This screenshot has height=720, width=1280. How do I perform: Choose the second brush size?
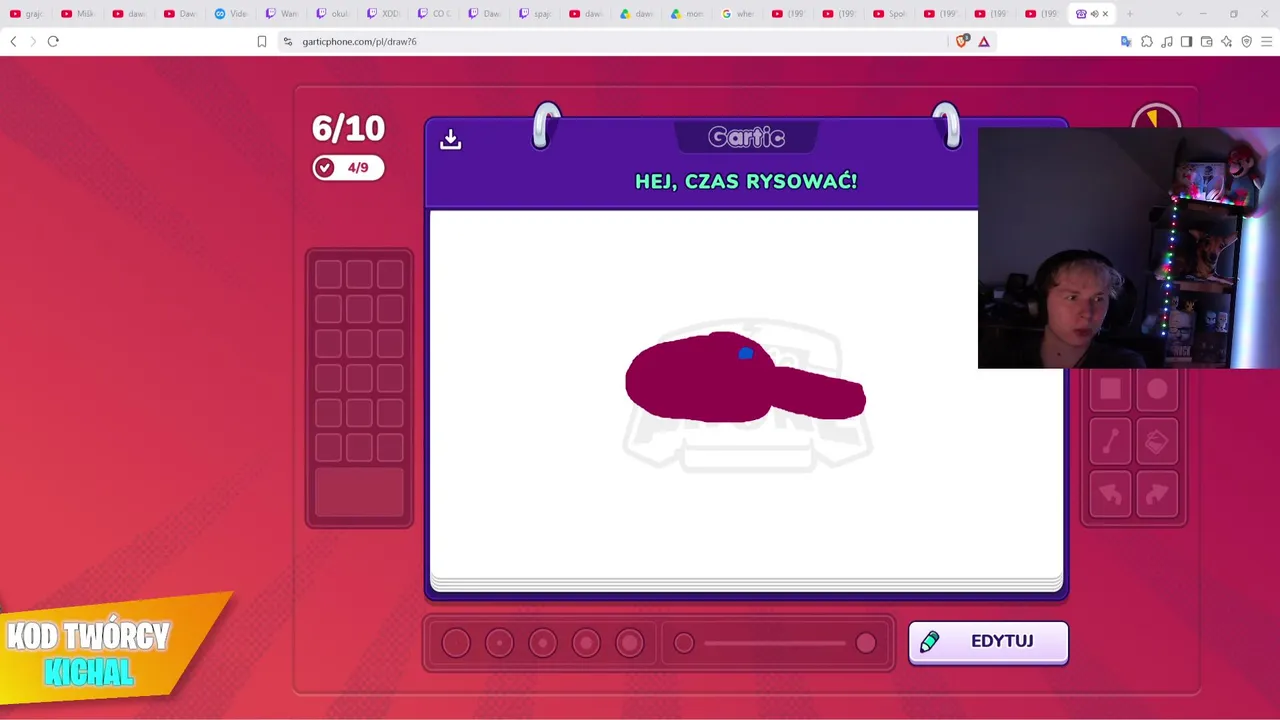(499, 643)
